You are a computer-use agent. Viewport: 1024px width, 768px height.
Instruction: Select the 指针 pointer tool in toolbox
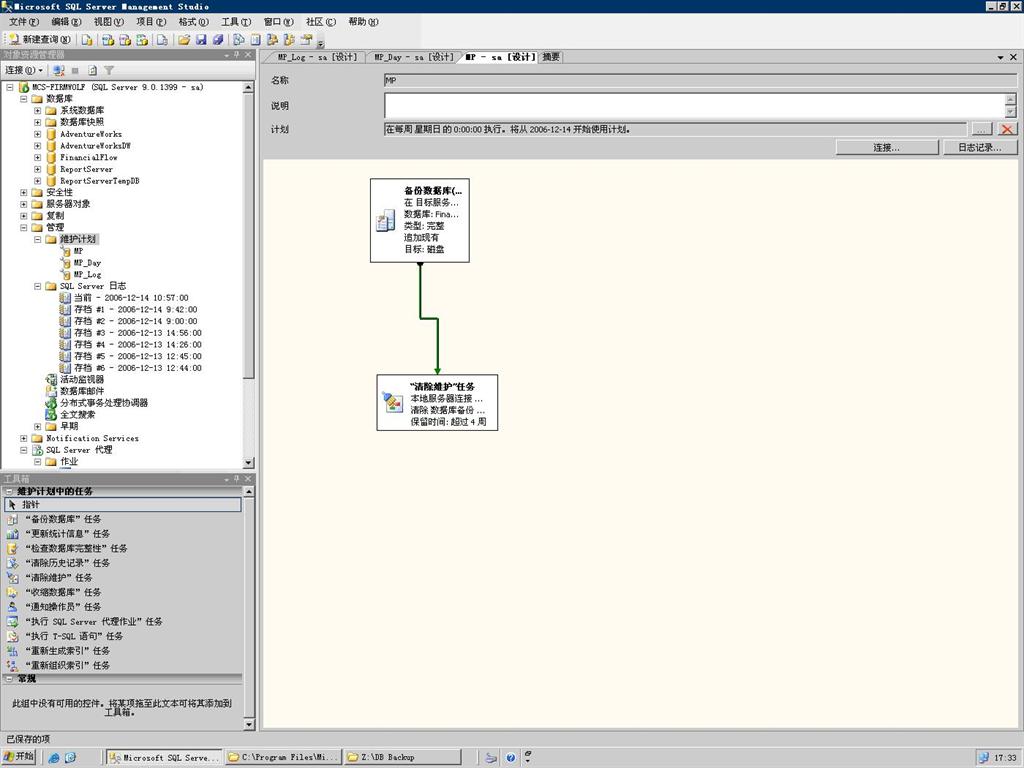(123, 505)
